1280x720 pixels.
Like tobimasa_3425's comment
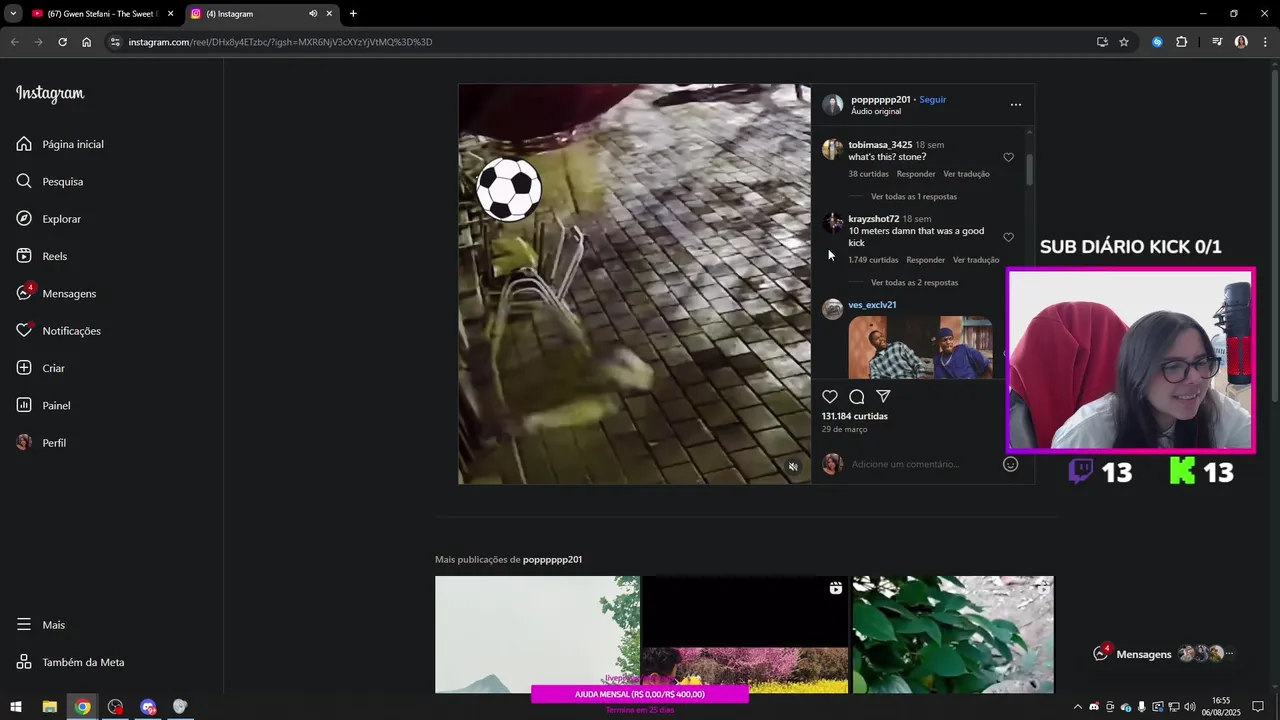[x=1008, y=158]
